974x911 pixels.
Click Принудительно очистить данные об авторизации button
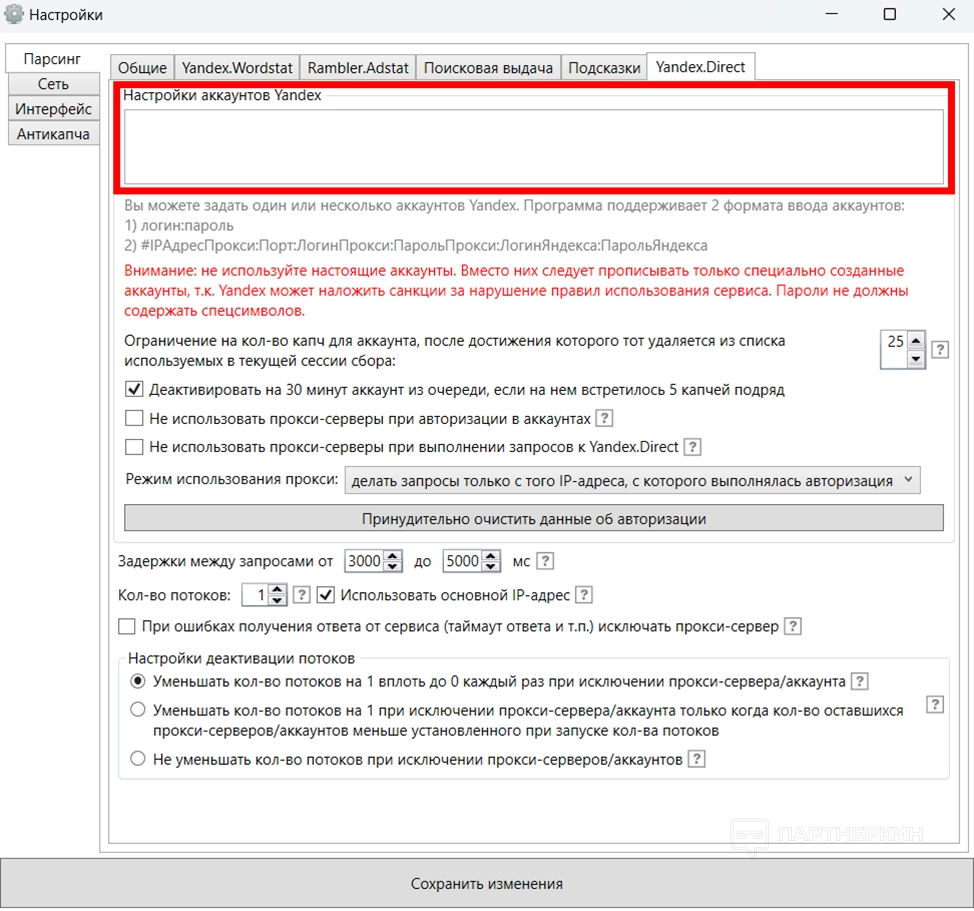click(x=534, y=518)
